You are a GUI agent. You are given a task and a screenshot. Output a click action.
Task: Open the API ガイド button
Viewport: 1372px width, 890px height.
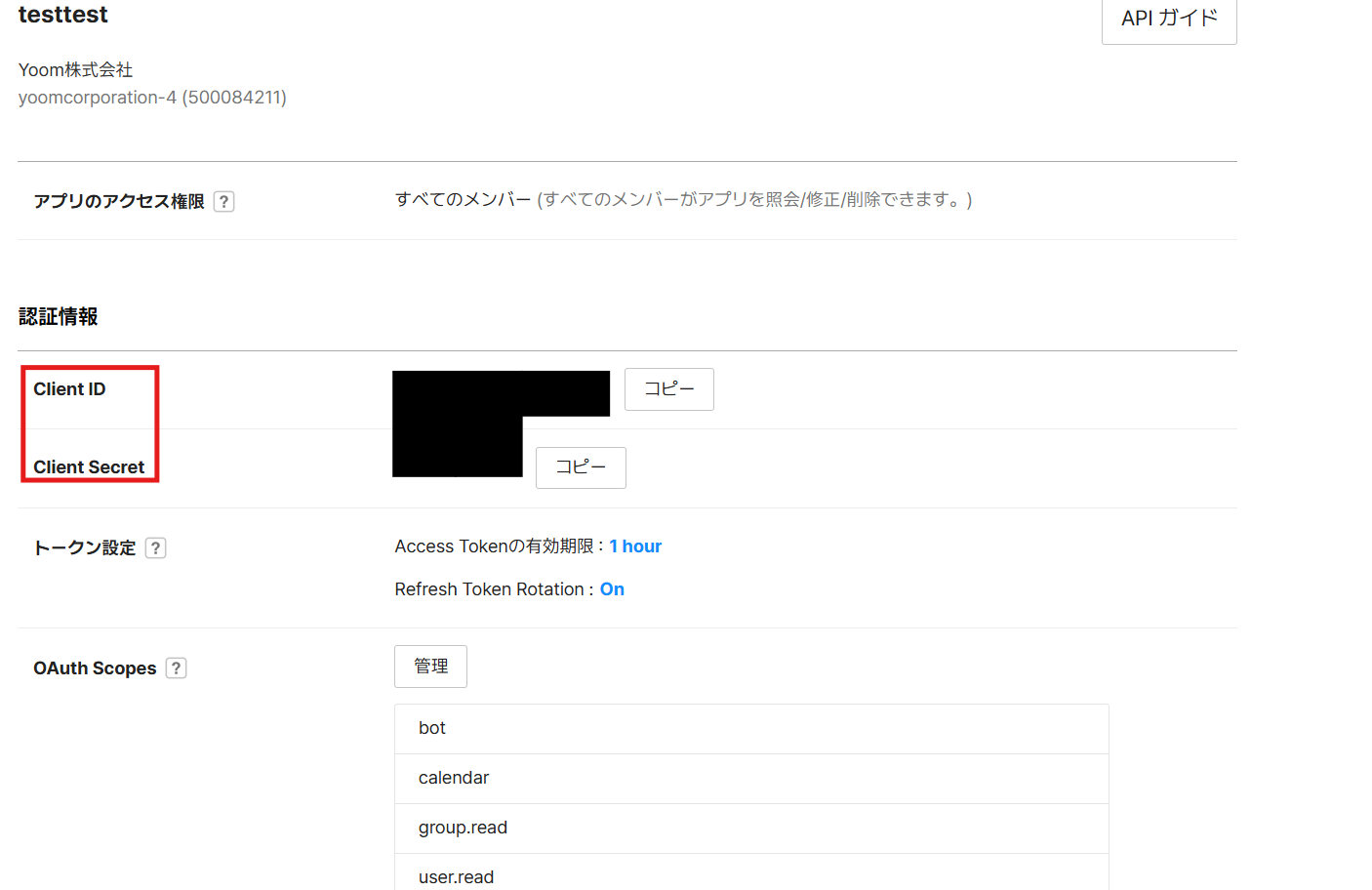[x=1168, y=19]
